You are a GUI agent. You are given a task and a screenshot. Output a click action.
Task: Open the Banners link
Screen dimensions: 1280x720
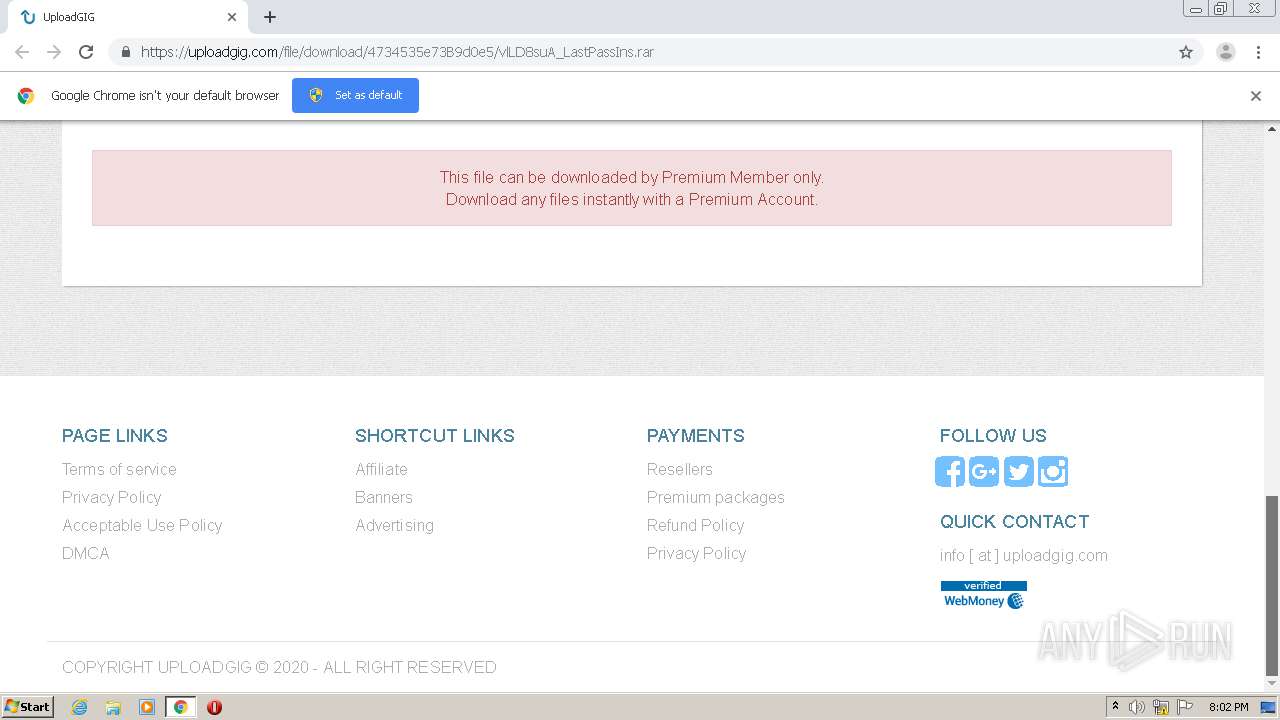tap(384, 497)
